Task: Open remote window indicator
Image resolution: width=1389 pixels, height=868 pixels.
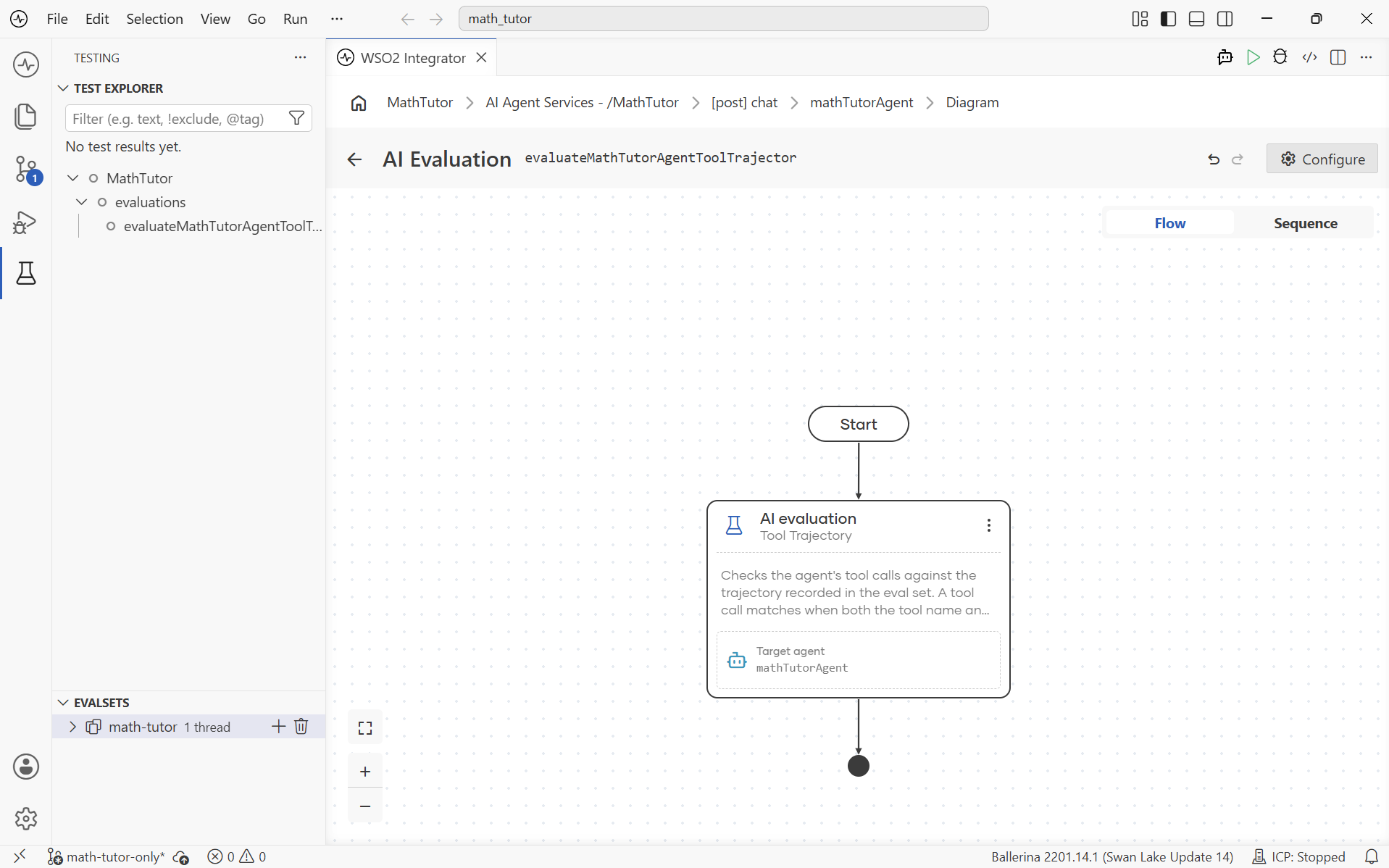Action: [x=20, y=856]
